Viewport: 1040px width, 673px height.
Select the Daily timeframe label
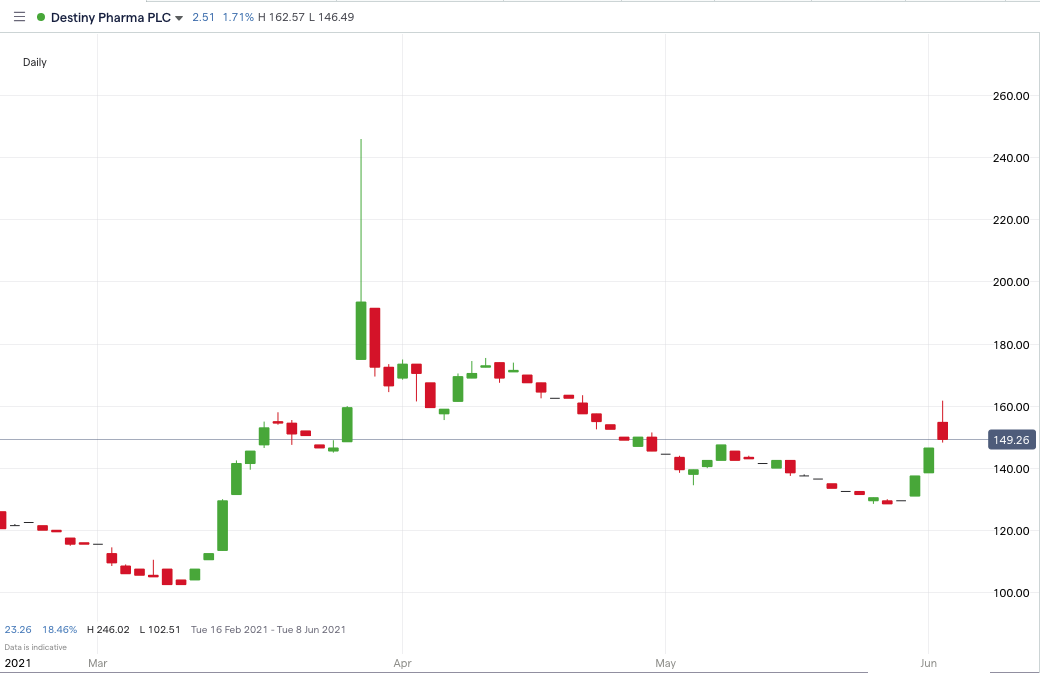tap(34, 62)
